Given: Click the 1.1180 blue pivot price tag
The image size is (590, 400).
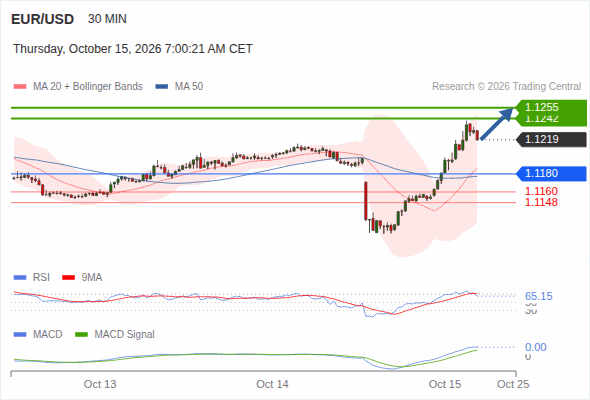Looking at the screenshot, I should [551, 173].
